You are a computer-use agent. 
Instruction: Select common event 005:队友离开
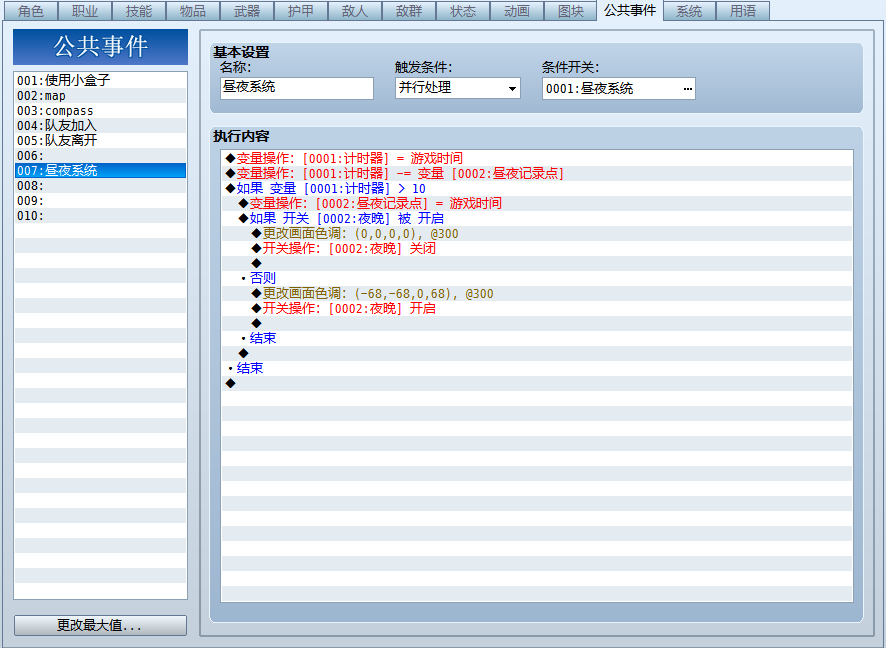click(x=101, y=140)
